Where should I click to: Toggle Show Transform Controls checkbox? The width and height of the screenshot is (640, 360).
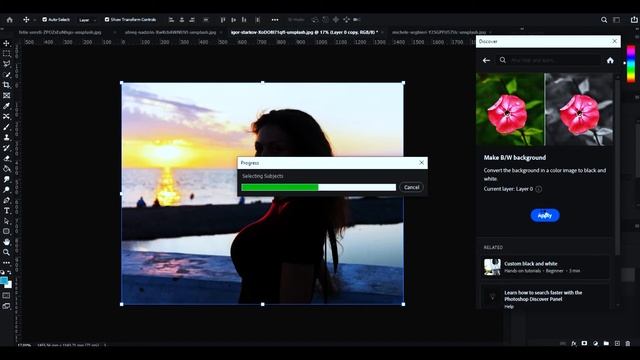click(107, 20)
